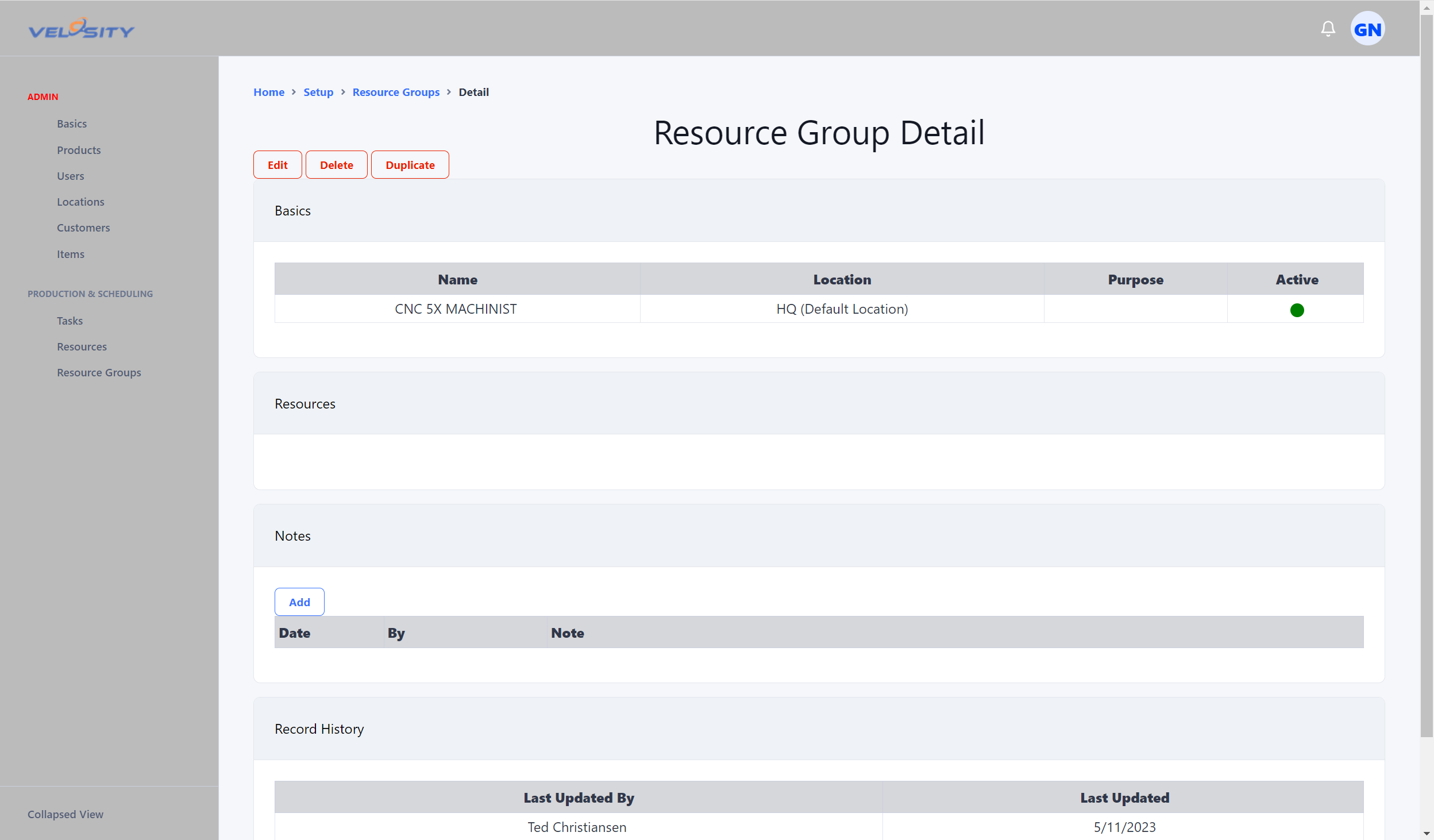The image size is (1434, 840).
Task: Open Items in the sidebar
Action: pos(70,254)
